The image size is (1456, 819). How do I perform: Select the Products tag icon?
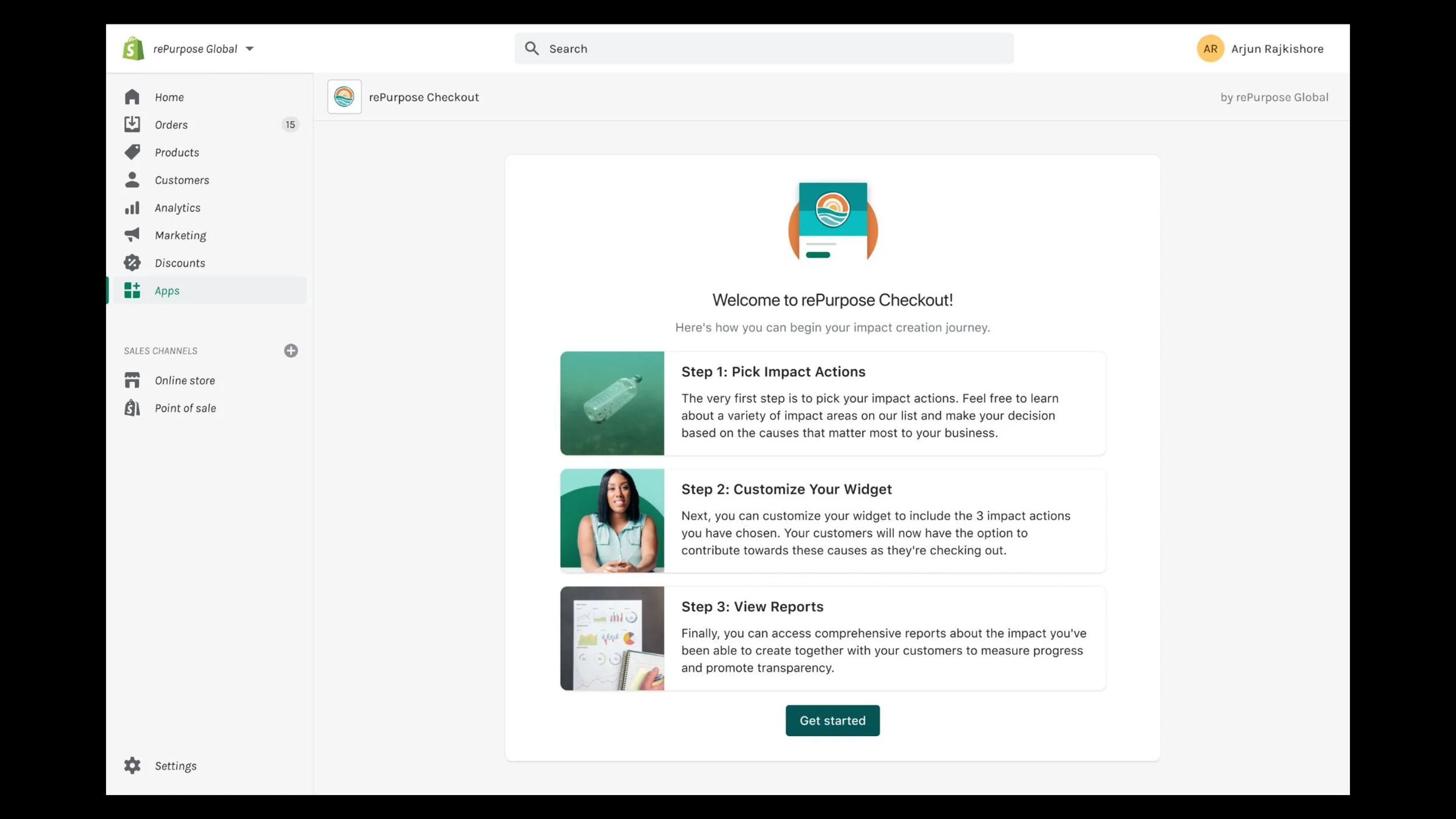click(x=132, y=152)
